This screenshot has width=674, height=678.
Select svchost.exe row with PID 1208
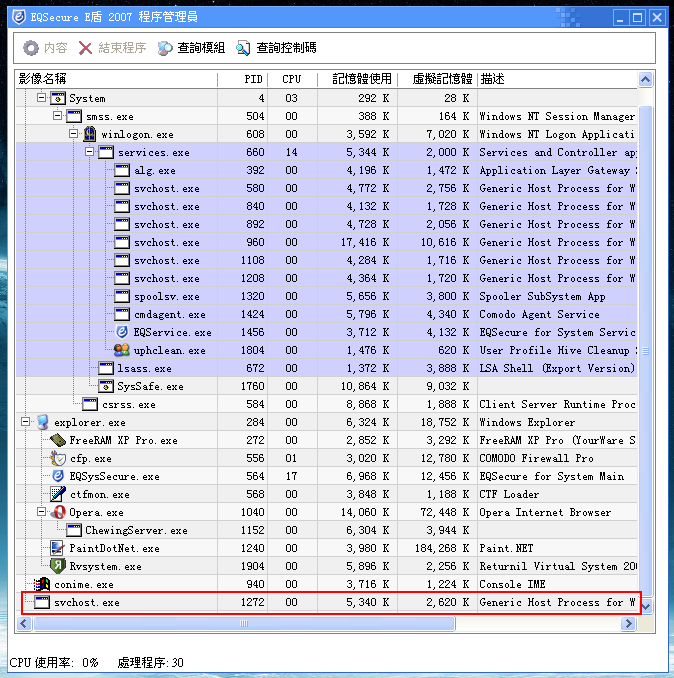point(326,278)
